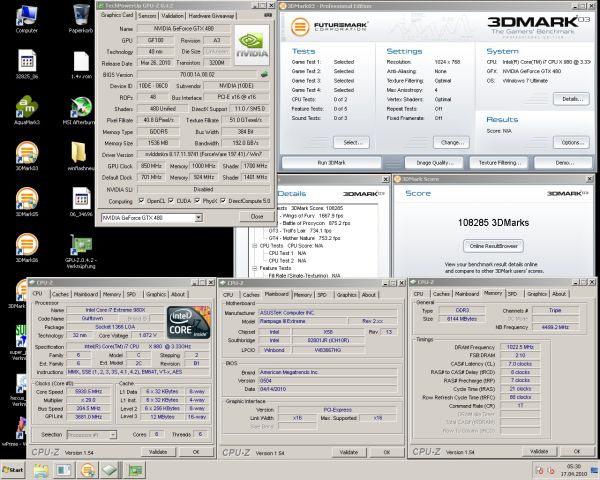Viewport: 600px width, 480px height.
Task: Click the Texture Filtering... button
Action: coord(499,163)
